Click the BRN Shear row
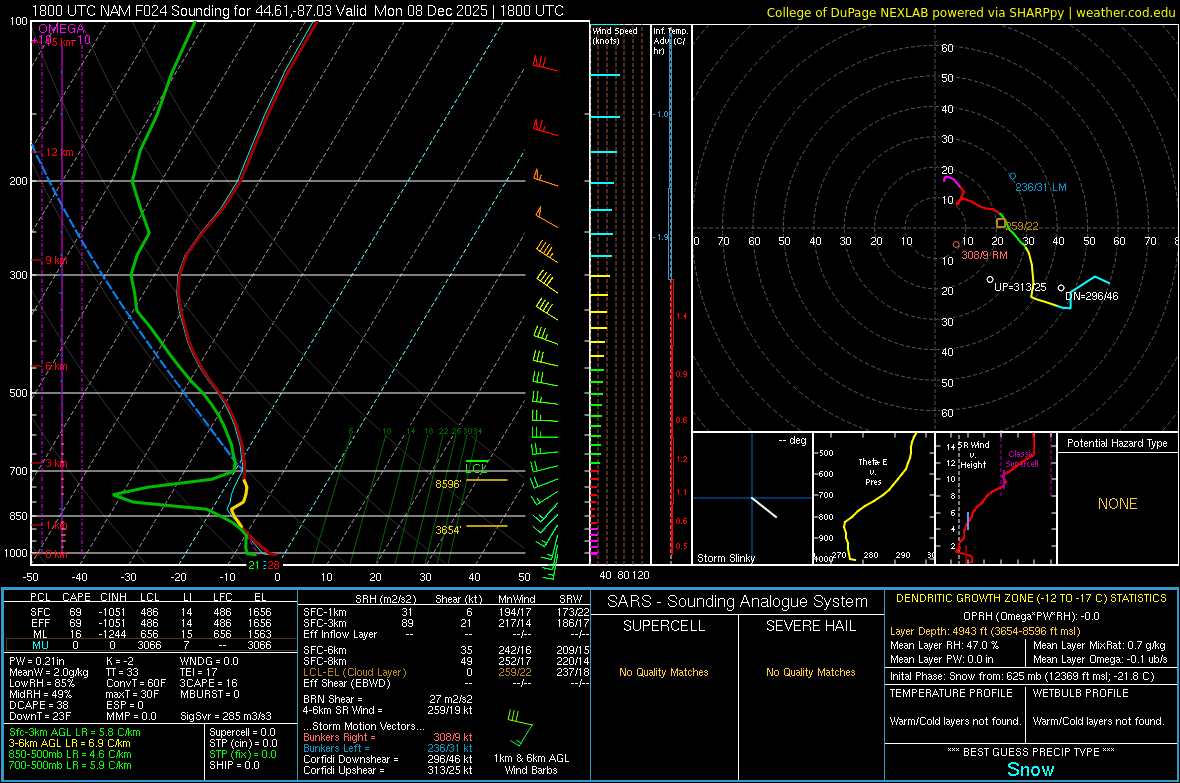Viewport: 1180px width, 783px height. click(x=388, y=699)
